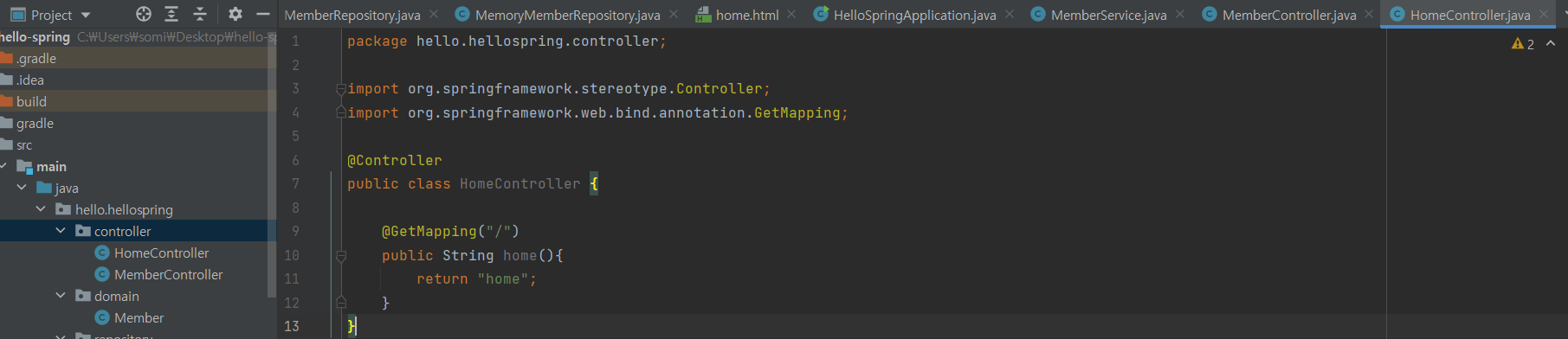1568x339 pixels.
Task: Collapse the hello.hellospring package arrow
Action: coord(41,209)
